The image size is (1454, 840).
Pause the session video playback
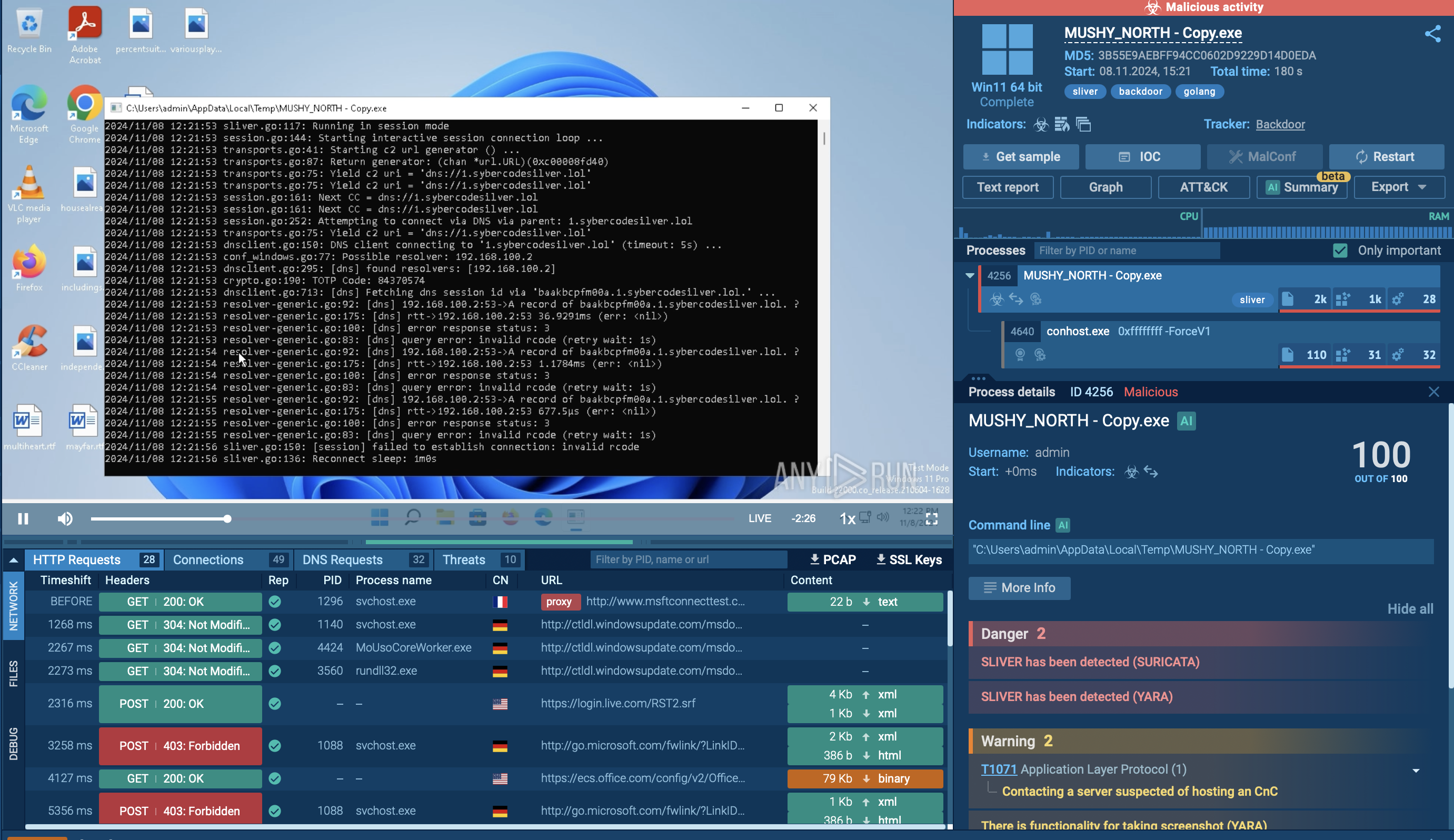click(x=23, y=518)
